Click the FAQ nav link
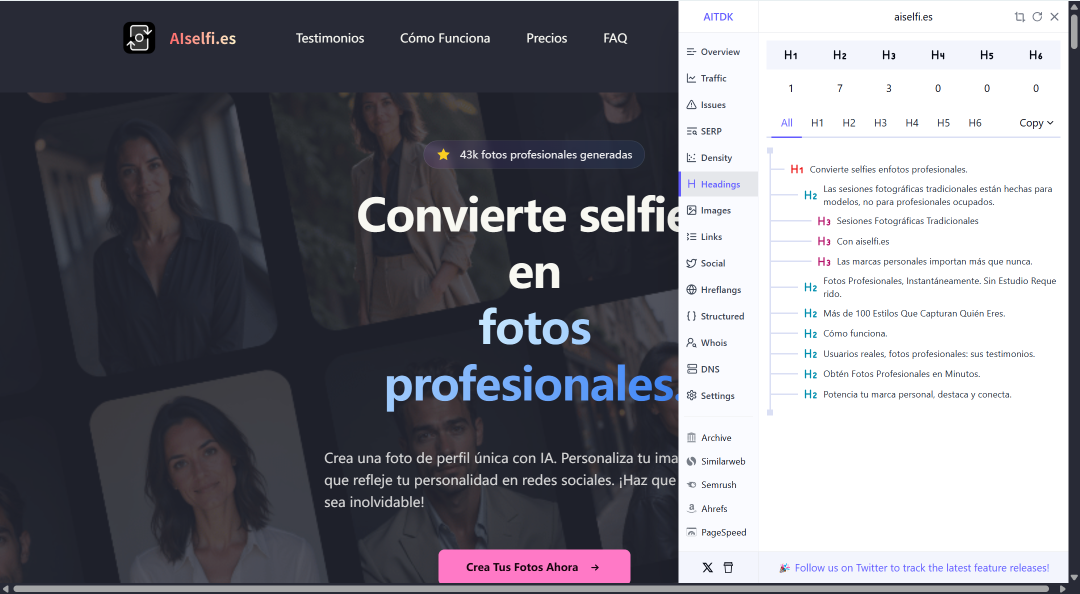Viewport: 1080px width, 594px height. (x=615, y=39)
